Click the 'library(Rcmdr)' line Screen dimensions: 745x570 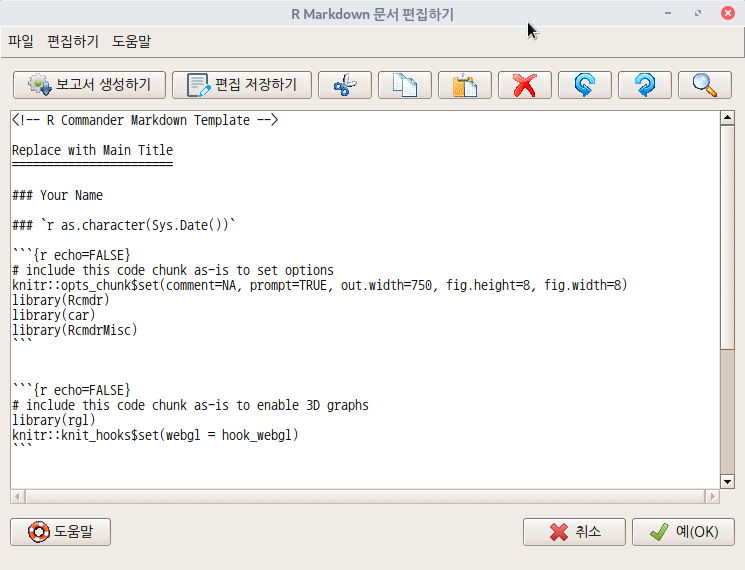click(61, 300)
